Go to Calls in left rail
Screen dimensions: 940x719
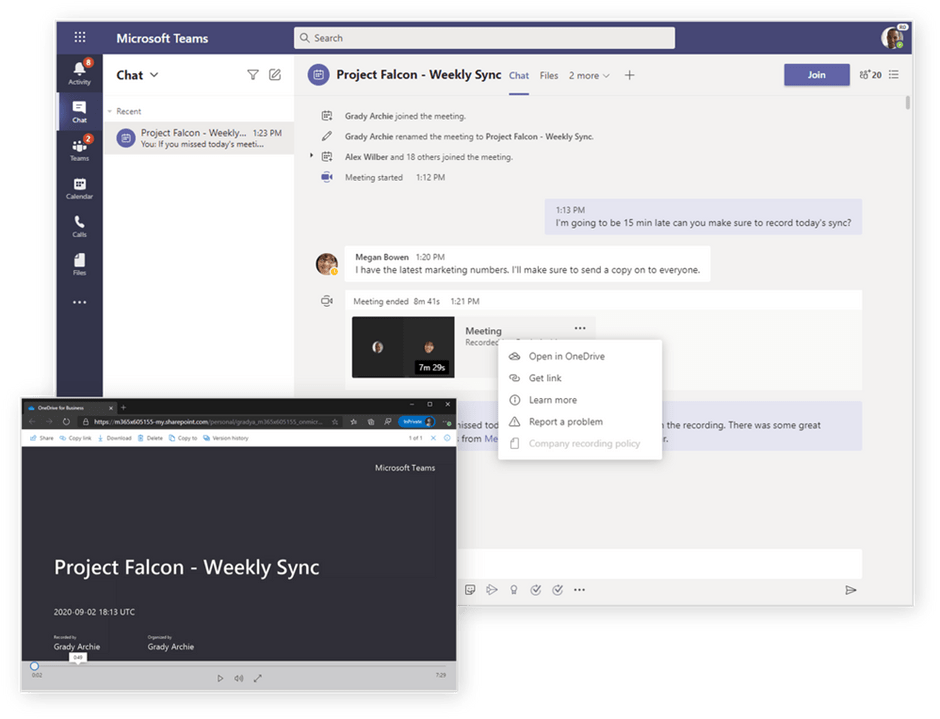79,226
